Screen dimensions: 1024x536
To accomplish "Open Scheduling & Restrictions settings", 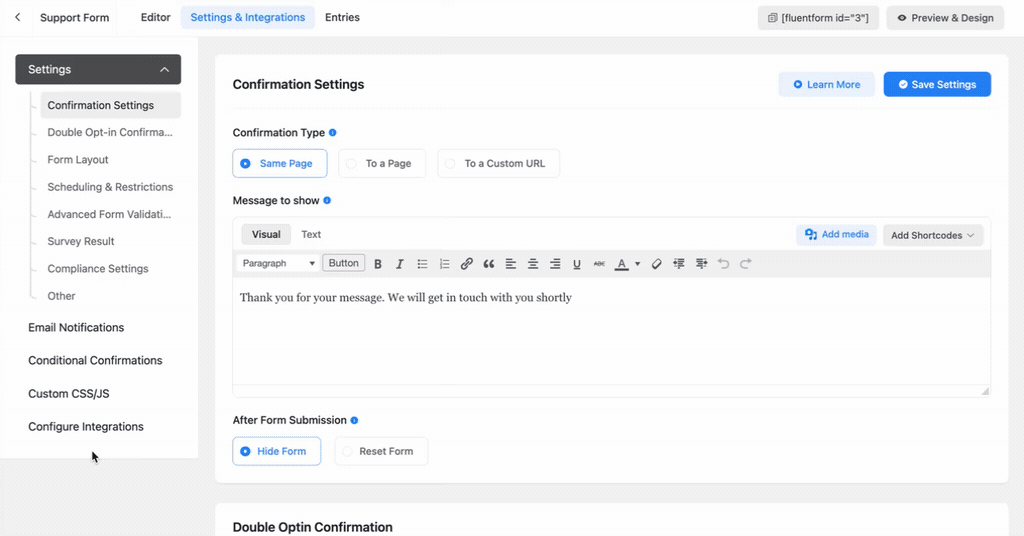I will point(110,187).
